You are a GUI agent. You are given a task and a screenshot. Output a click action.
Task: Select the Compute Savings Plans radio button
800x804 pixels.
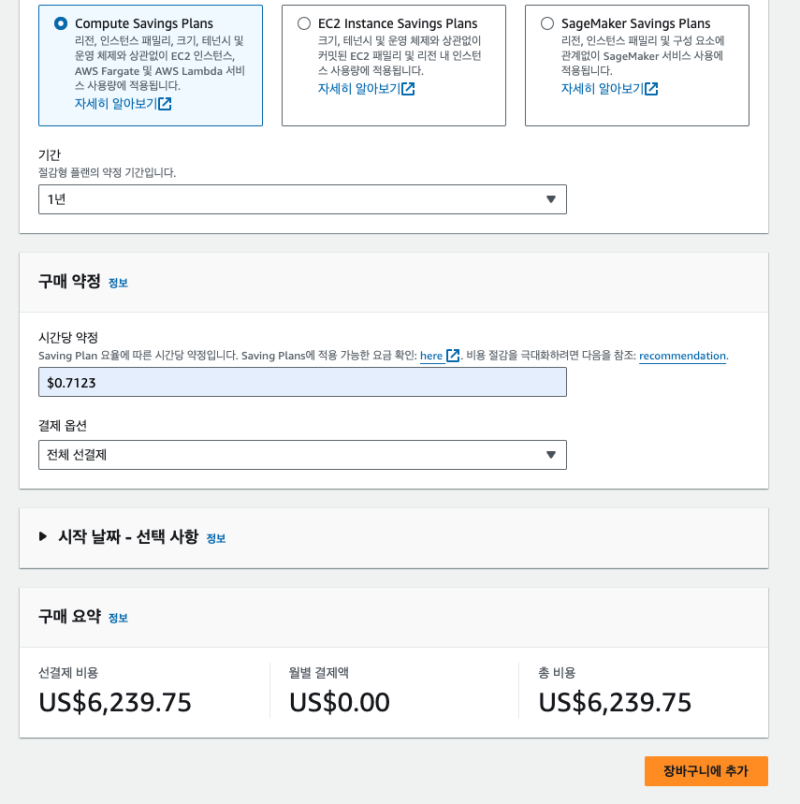pyautogui.click(x=61, y=23)
